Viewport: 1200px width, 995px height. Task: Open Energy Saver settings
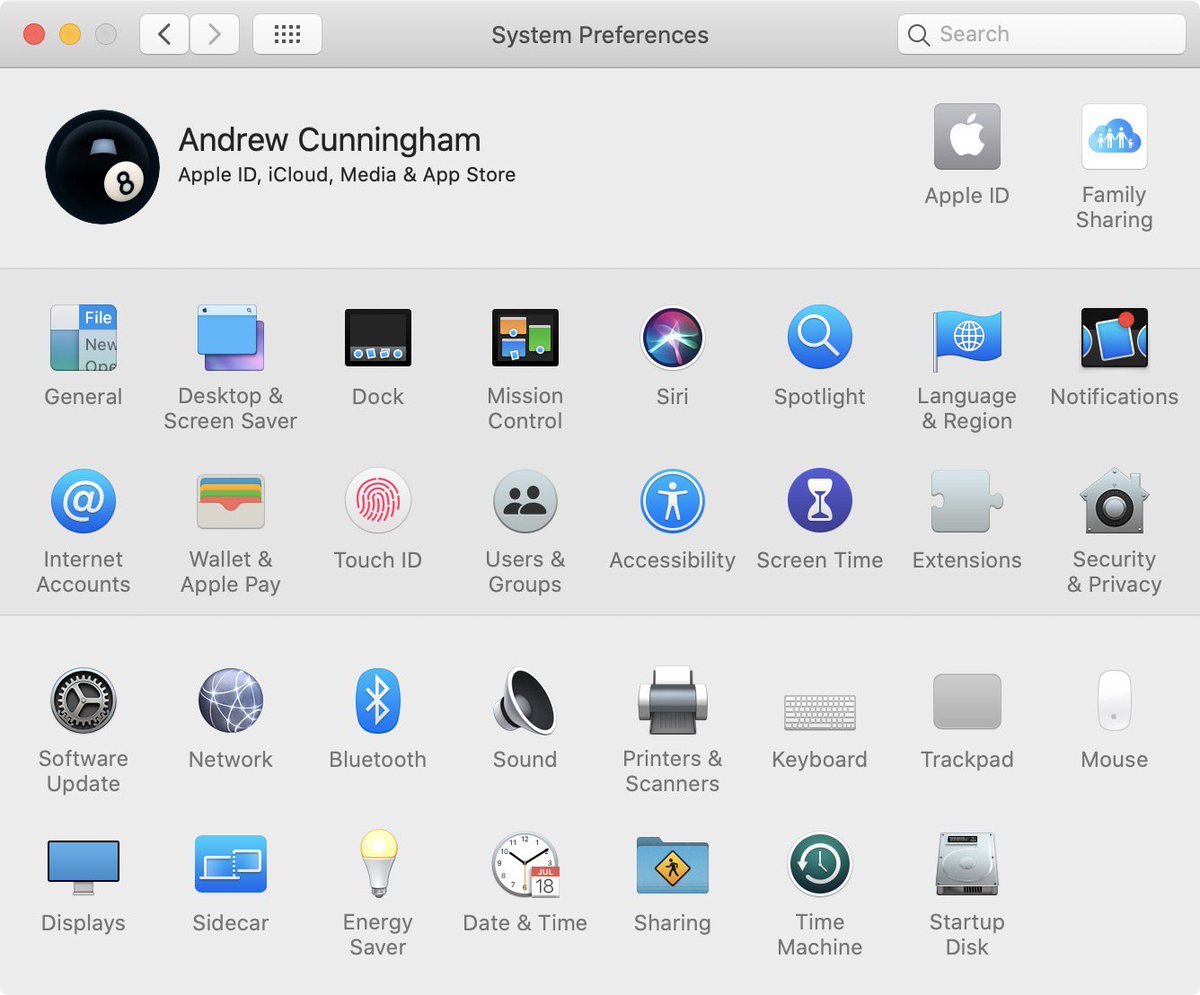(378, 864)
